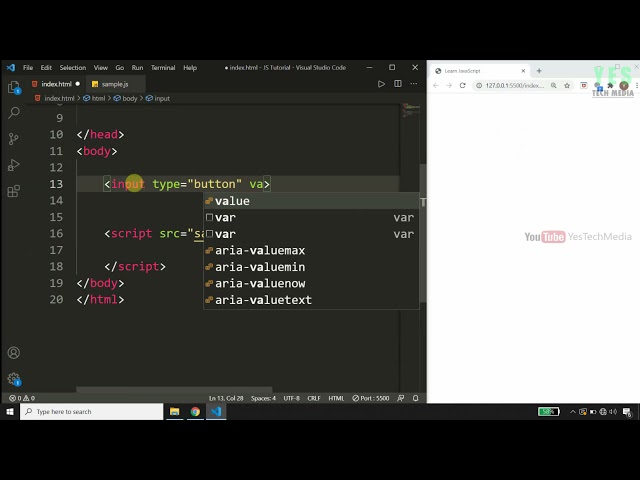
Task: Click HTML language mode in status bar
Action: coord(336,398)
